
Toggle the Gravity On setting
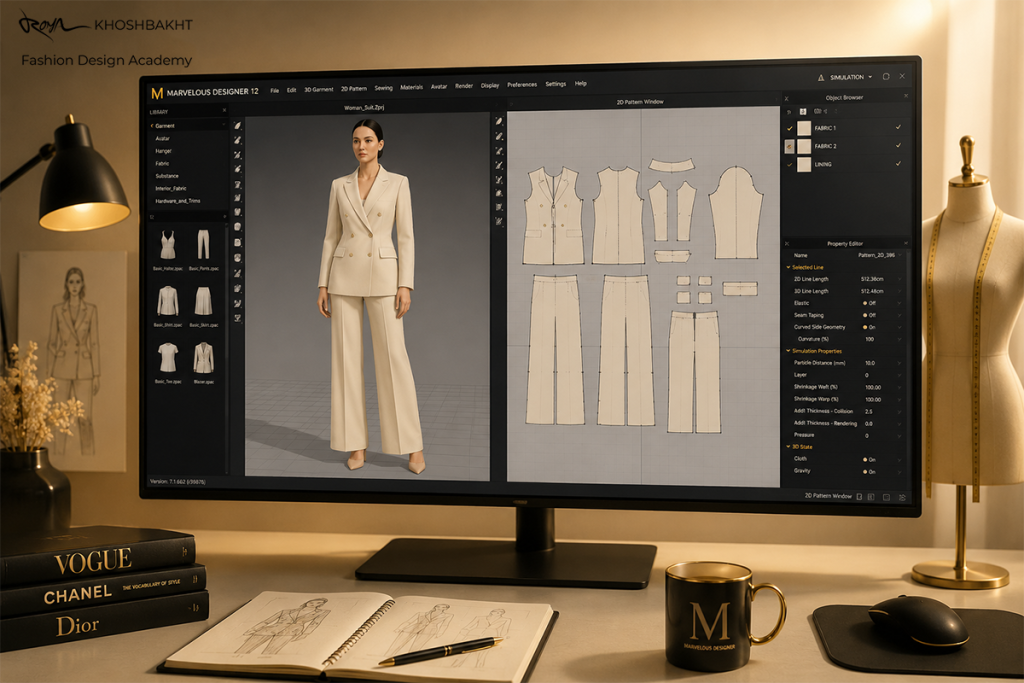[x=869, y=471]
